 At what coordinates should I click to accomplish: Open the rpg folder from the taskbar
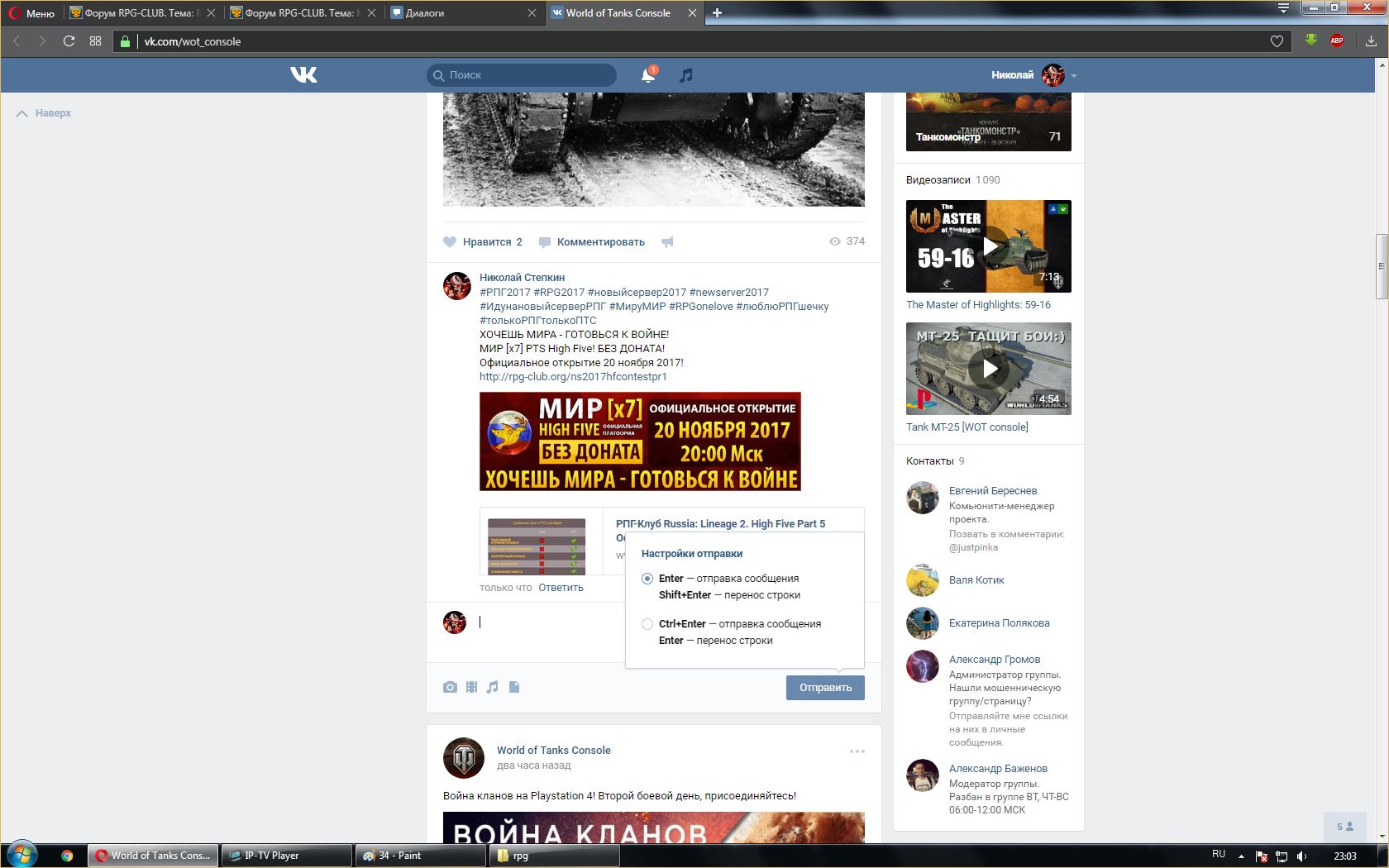click(555, 856)
